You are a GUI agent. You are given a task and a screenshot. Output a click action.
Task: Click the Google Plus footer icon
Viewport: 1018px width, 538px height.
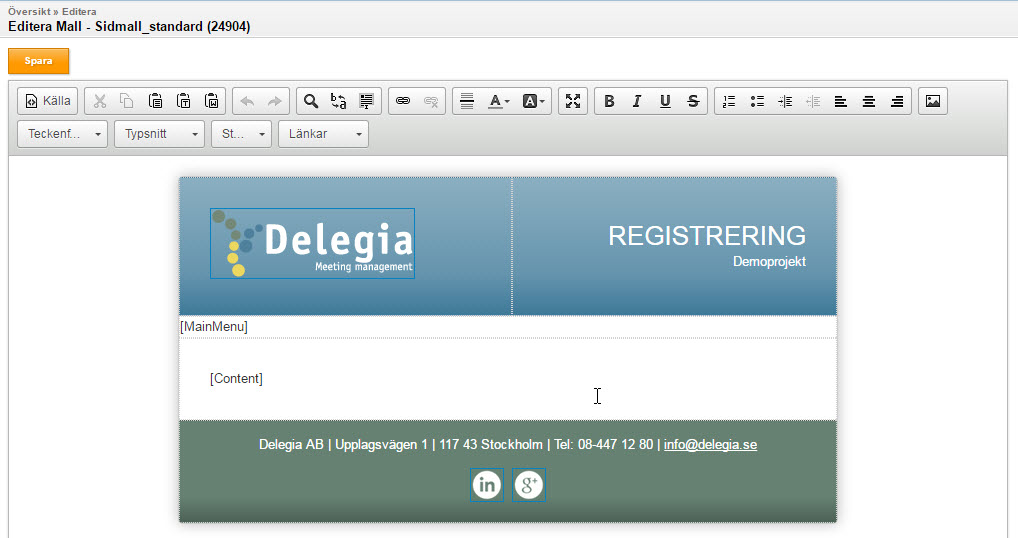pos(528,485)
